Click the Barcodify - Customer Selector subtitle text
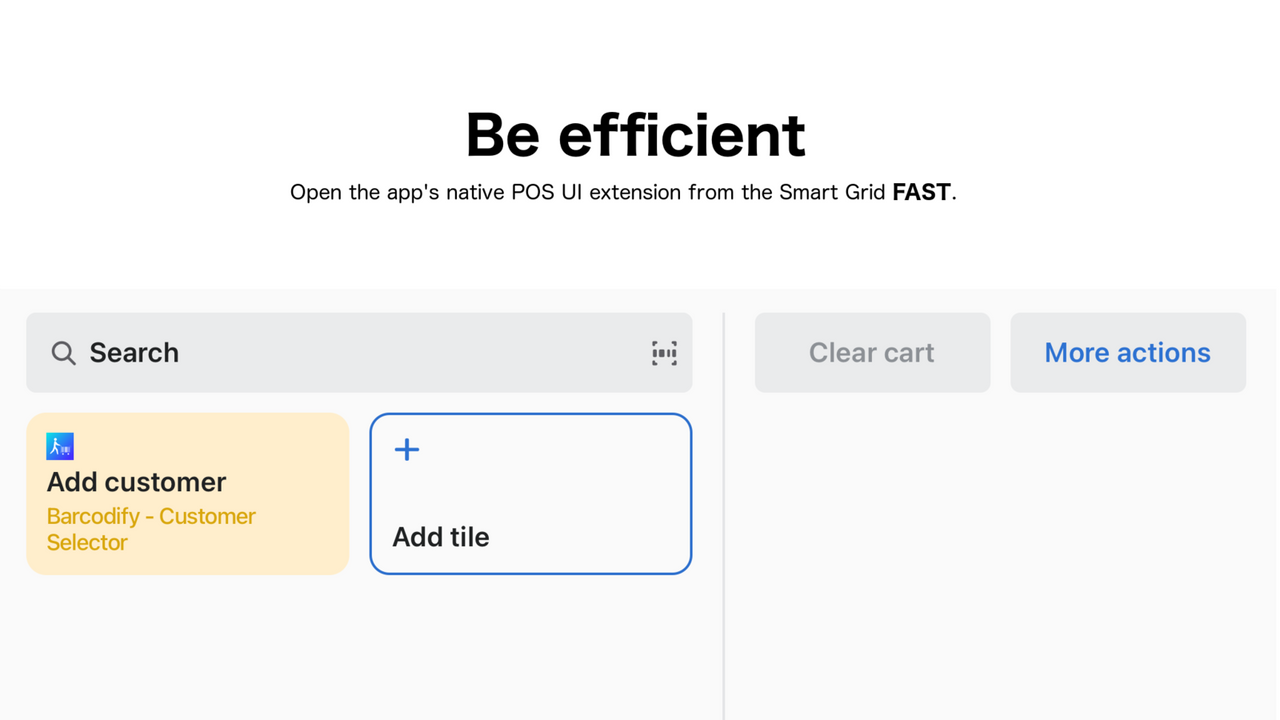 pyautogui.click(x=151, y=529)
